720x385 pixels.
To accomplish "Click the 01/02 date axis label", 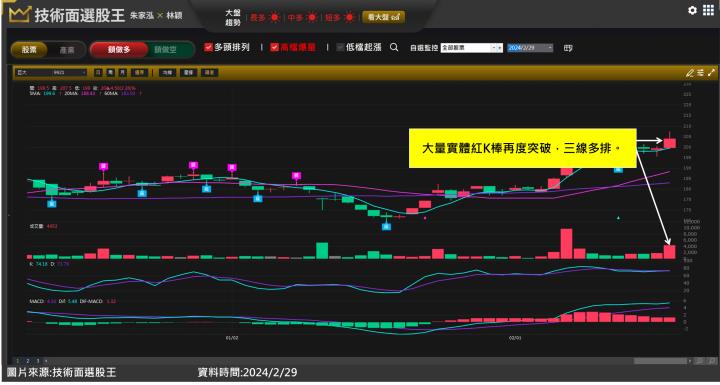I will (x=232, y=338).
